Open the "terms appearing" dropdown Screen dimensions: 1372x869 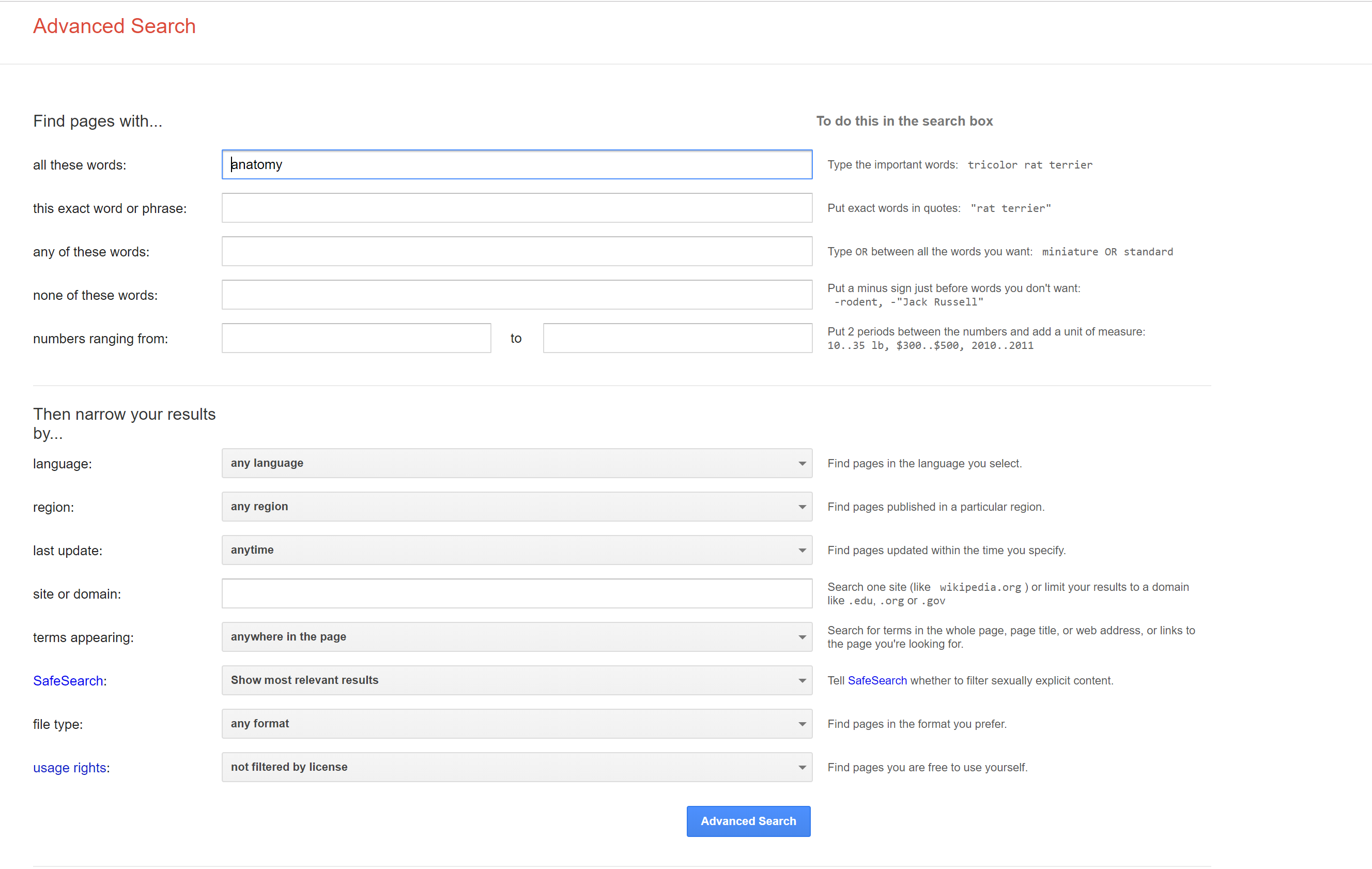(x=516, y=636)
